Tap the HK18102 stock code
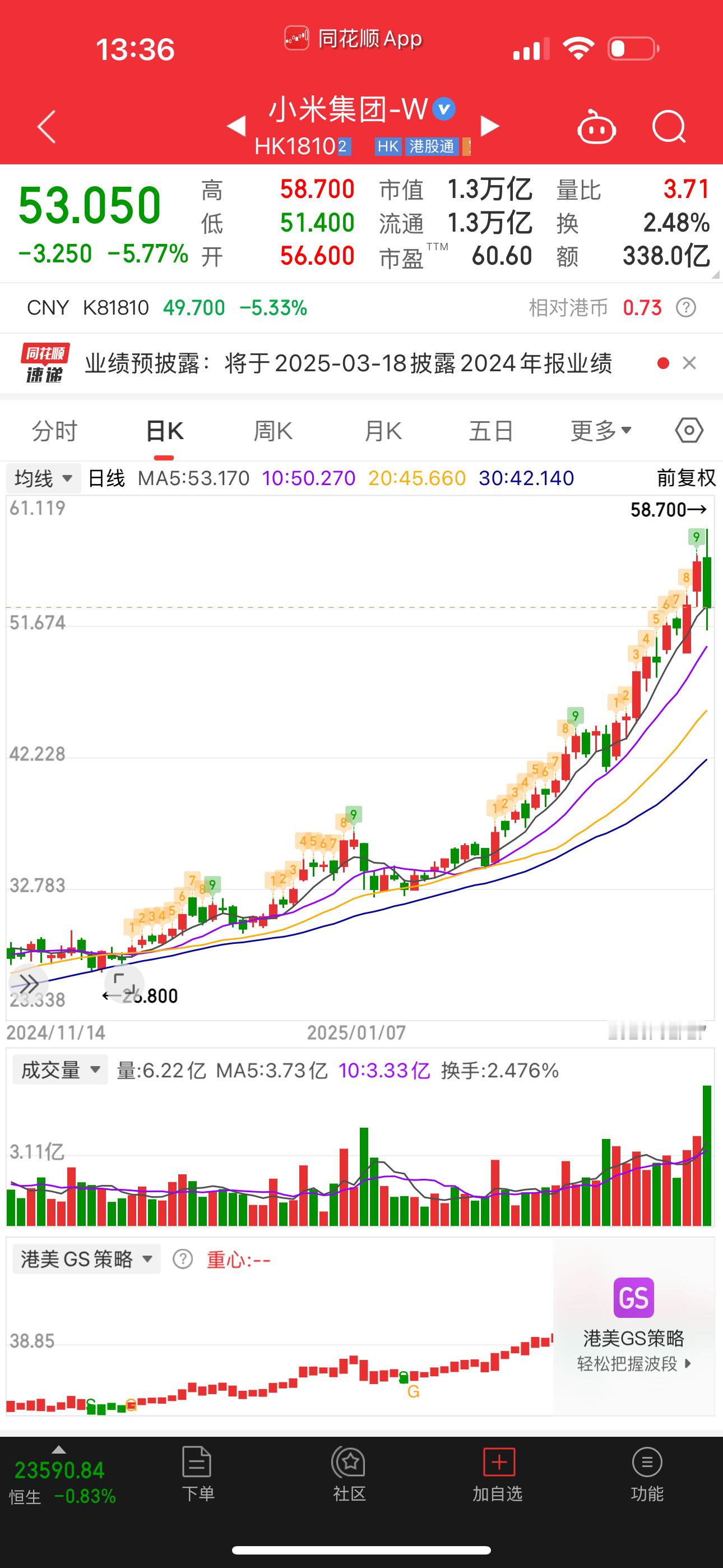The height and width of the screenshot is (1568, 723). click(x=303, y=146)
